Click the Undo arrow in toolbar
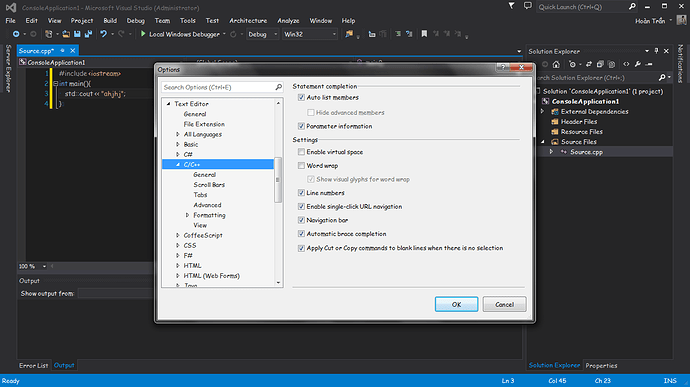This screenshot has width=690, height=387. click(103, 34)
